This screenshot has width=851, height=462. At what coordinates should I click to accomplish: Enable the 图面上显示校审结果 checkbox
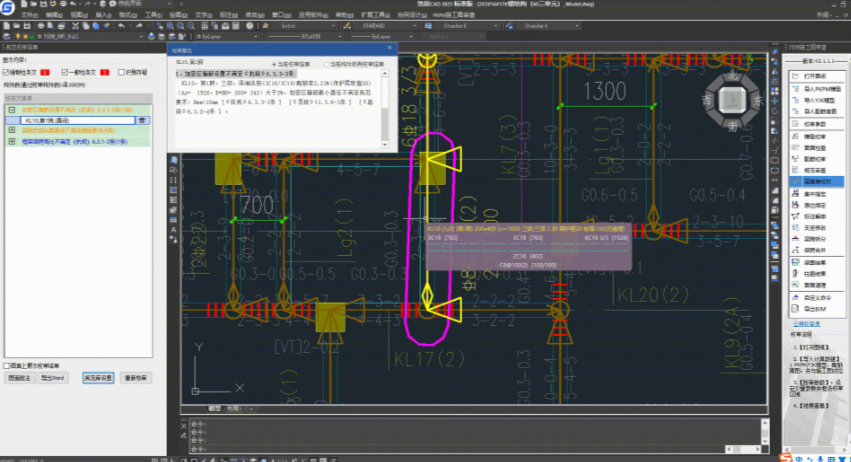(8, 366)
